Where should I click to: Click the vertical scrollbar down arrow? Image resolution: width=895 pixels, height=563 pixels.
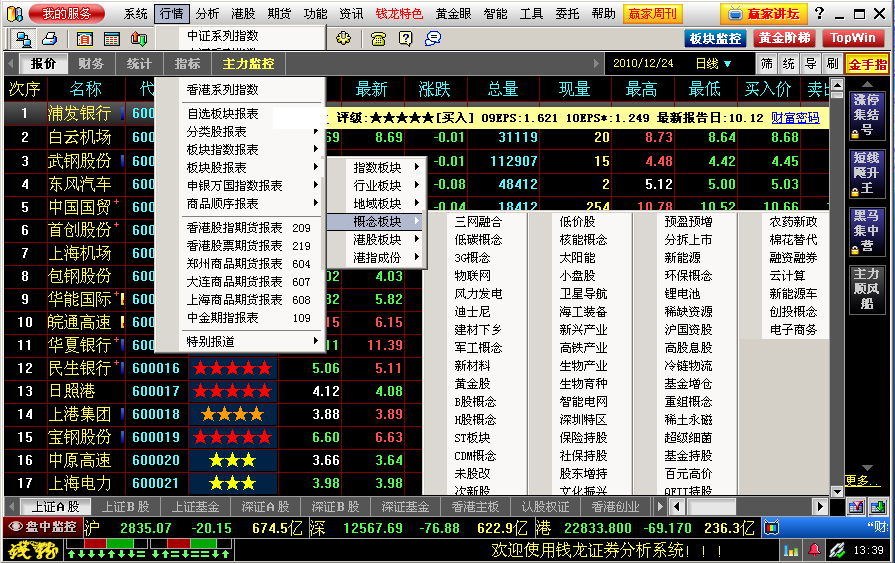pos(837,492)
